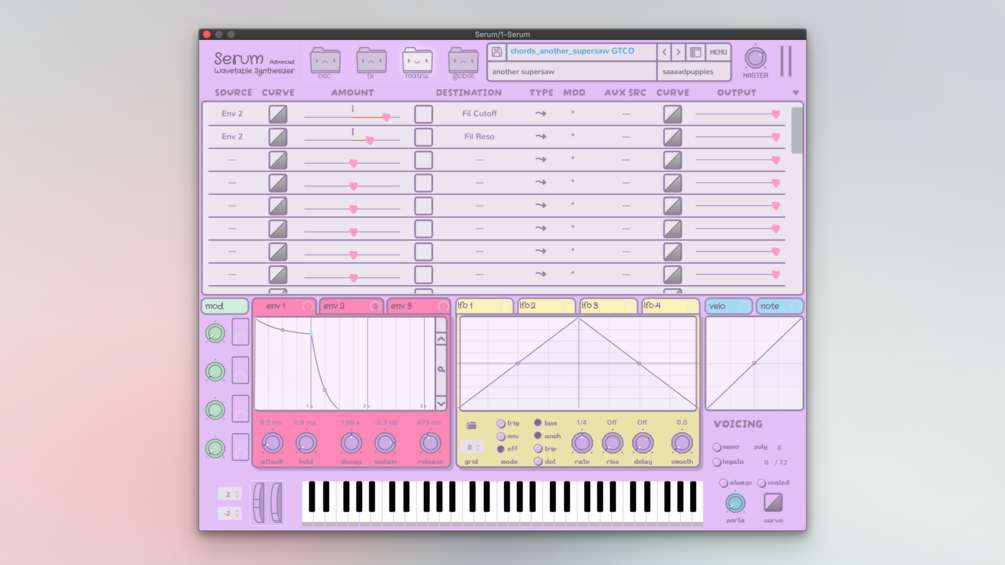Enable portamento always option
This screenshot has height=565, width=1005.
pos(723,483)
